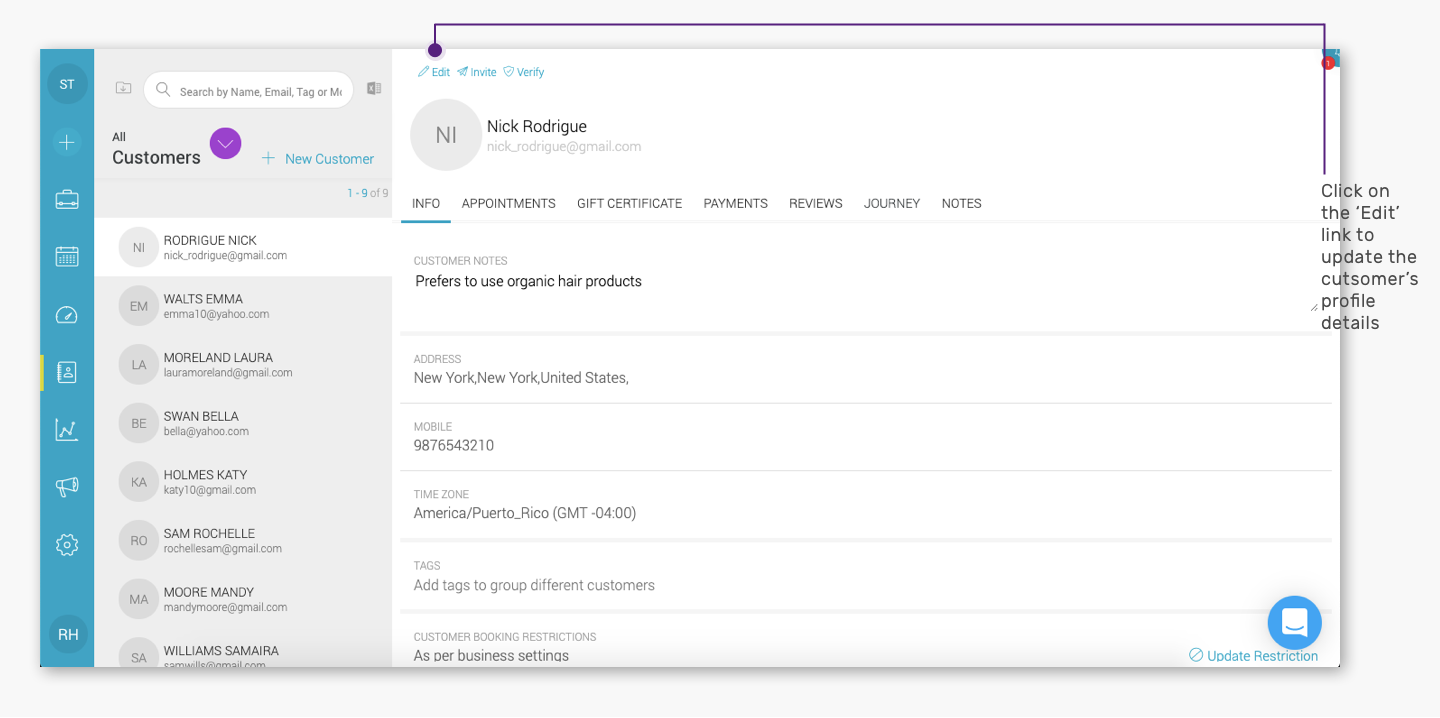Click the Verify link
The width and height of the screenshot is (1440, 718).
click(524, 72)
